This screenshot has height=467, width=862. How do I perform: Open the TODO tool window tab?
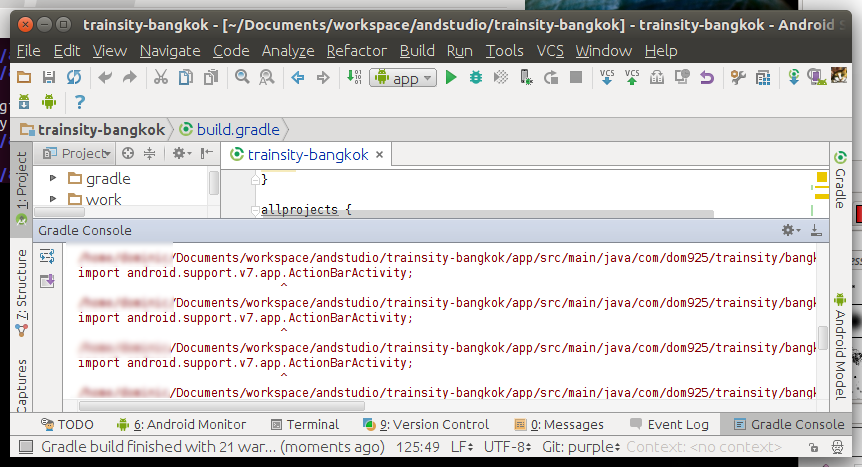tap(67, 425)
